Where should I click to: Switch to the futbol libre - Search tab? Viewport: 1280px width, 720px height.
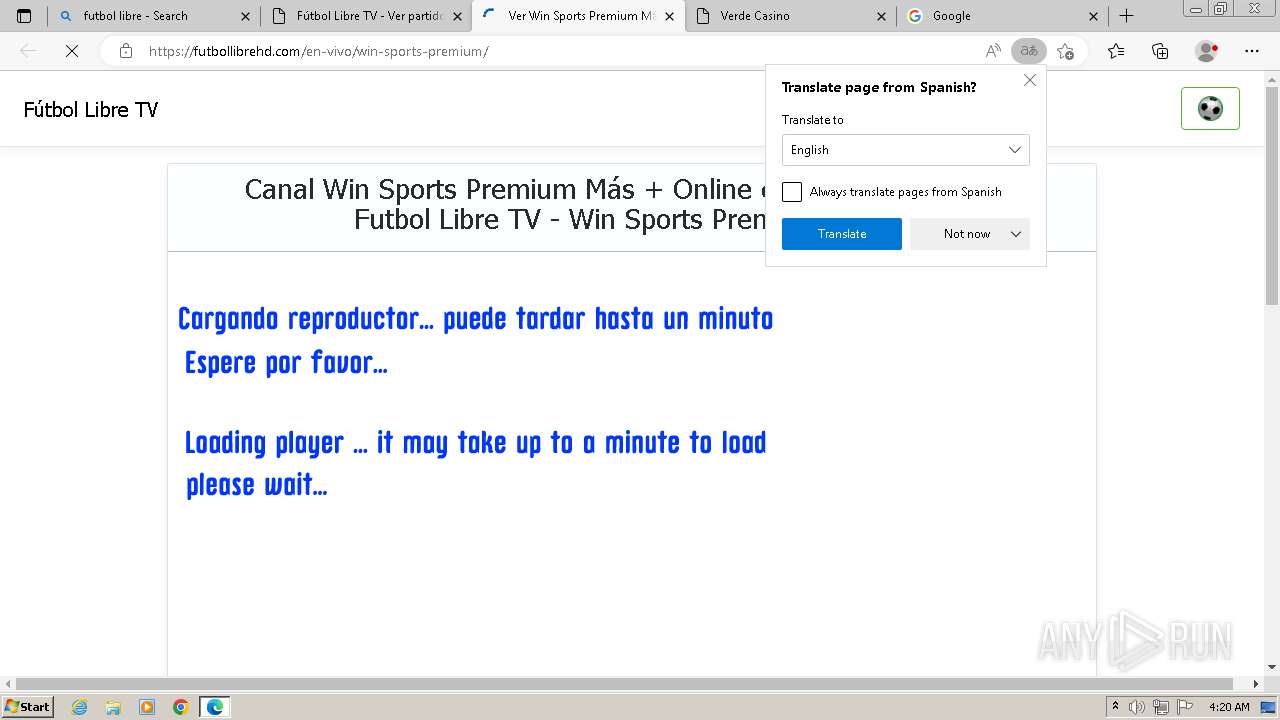pos(153,16)
